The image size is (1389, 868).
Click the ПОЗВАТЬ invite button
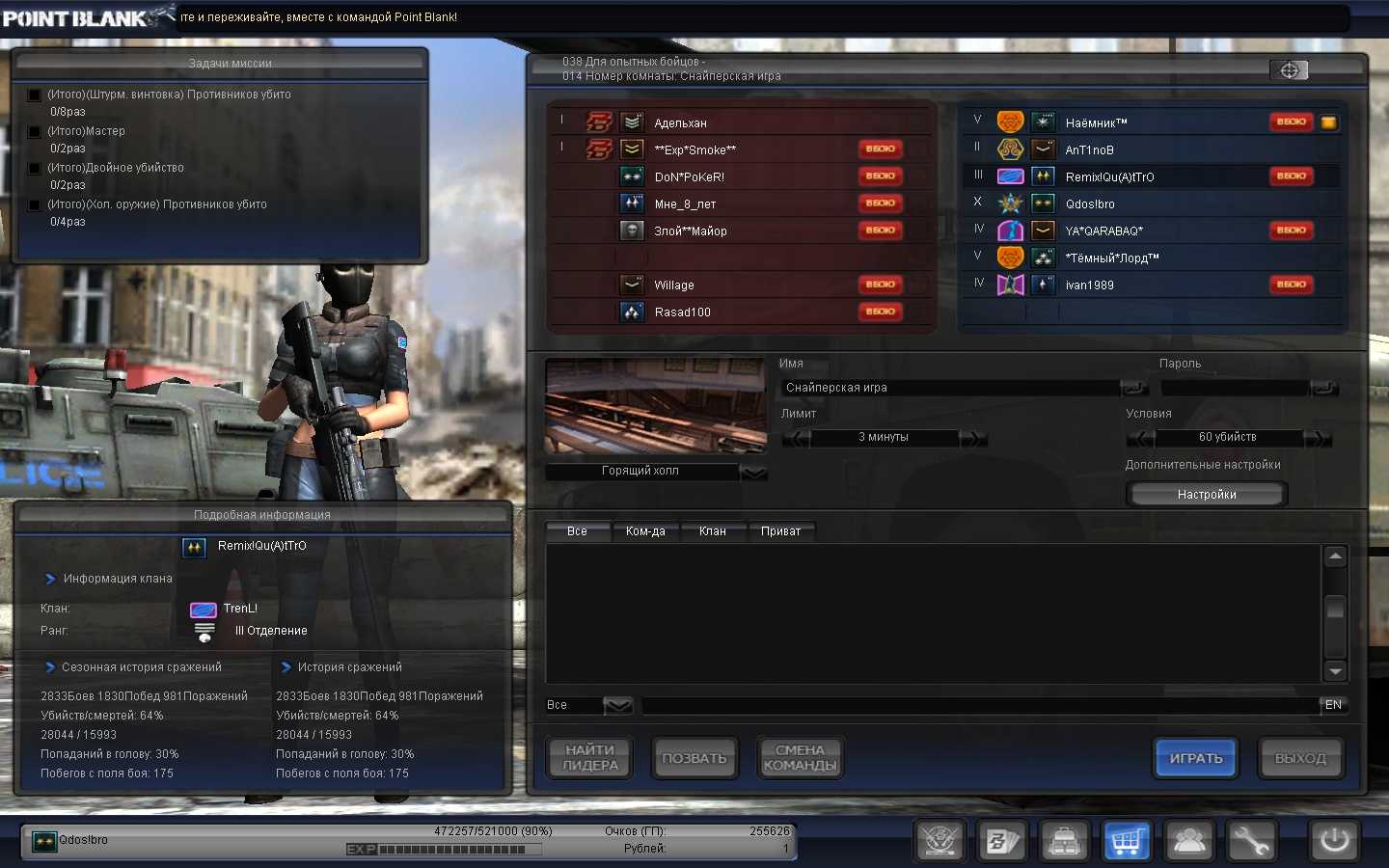tap(694, 758)
